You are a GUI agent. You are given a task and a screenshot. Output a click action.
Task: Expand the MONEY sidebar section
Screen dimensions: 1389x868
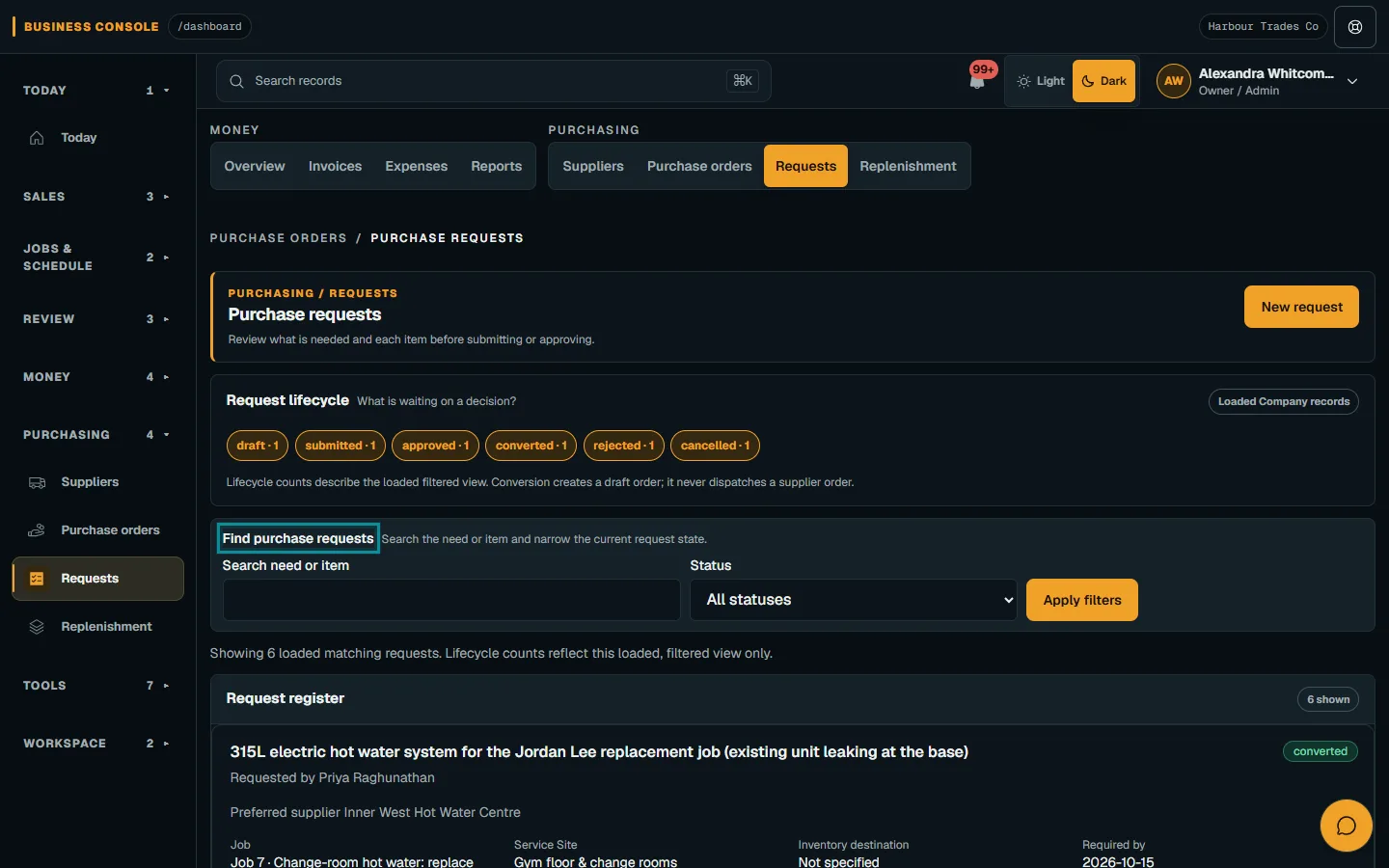(x=96, y=377)
